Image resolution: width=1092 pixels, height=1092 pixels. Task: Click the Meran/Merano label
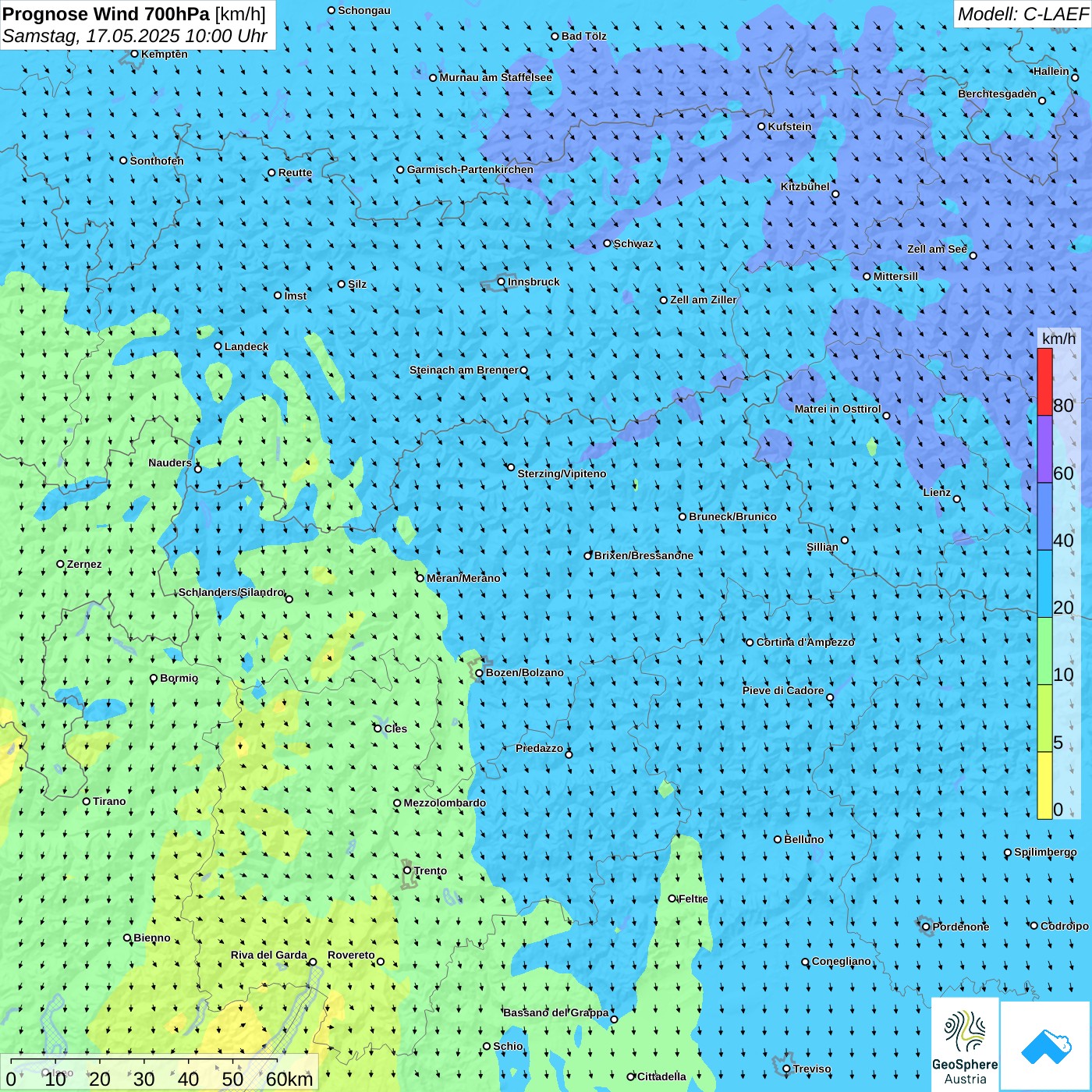(463, 578)
